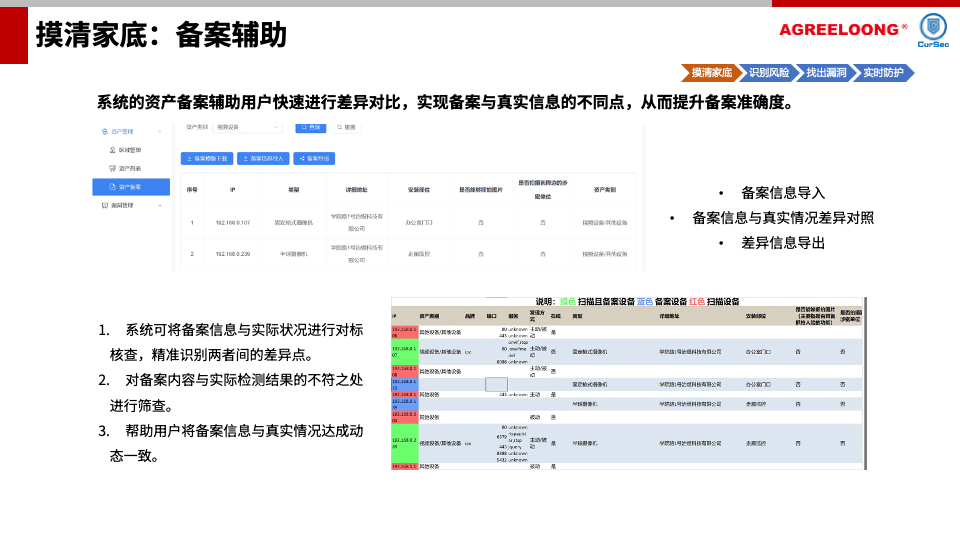Select the 找出漏洞 step arrow
The height and width of the screenshot is (540, 960).
click(825, 73)
